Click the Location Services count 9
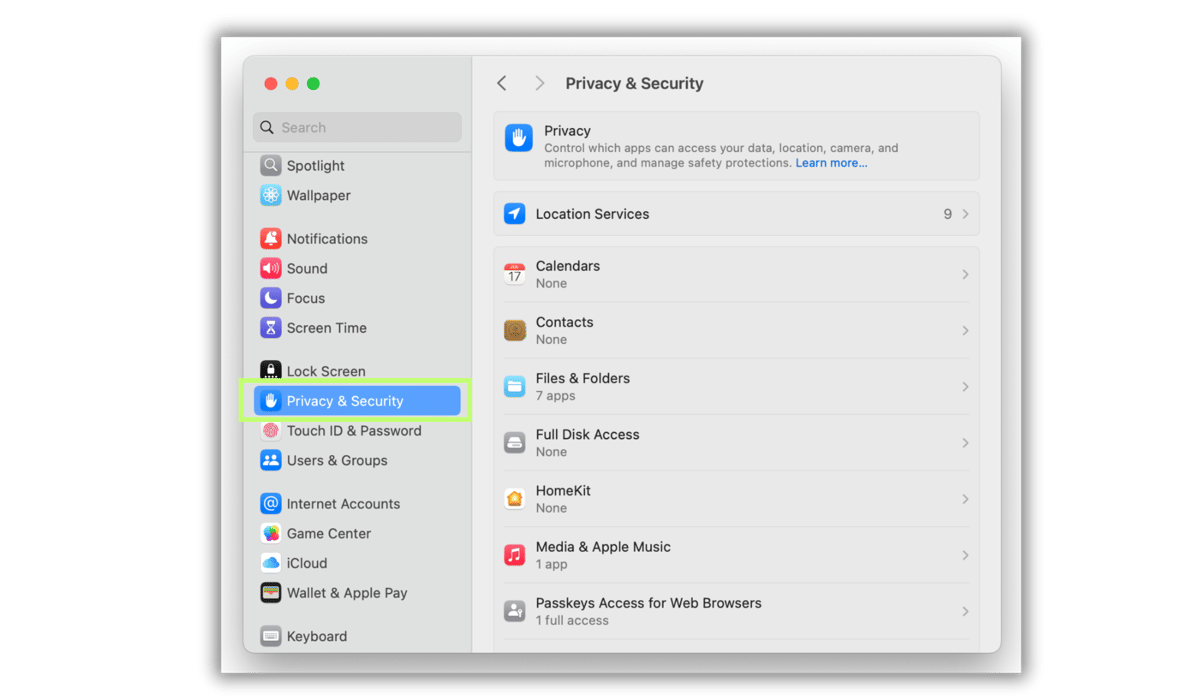The width and height of the screenshot is (1200, 698). (x=947, y=214)
